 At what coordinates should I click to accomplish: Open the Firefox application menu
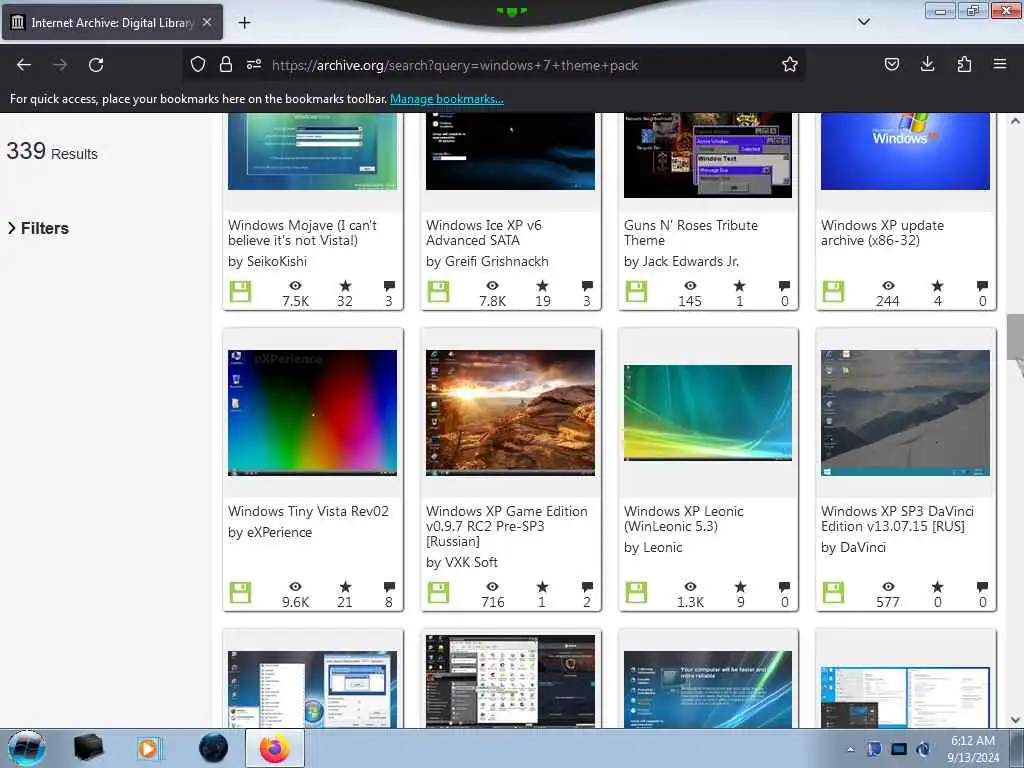(x=999, y=64)
